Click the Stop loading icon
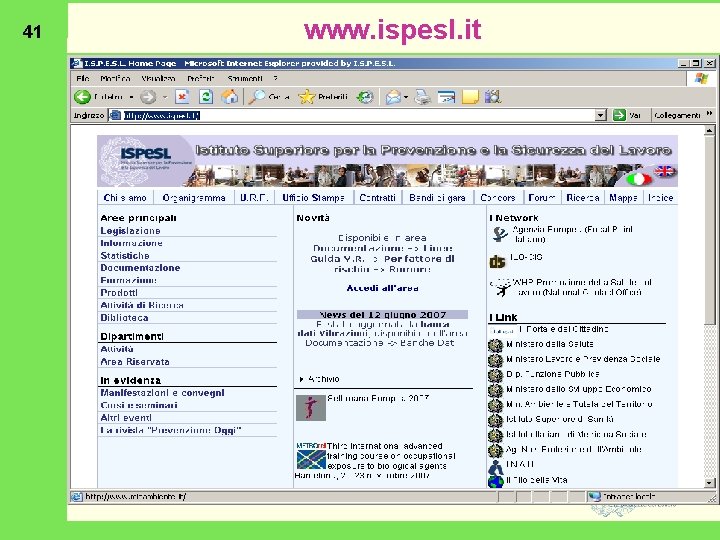 pyautogui.click(x=182, y=96)
